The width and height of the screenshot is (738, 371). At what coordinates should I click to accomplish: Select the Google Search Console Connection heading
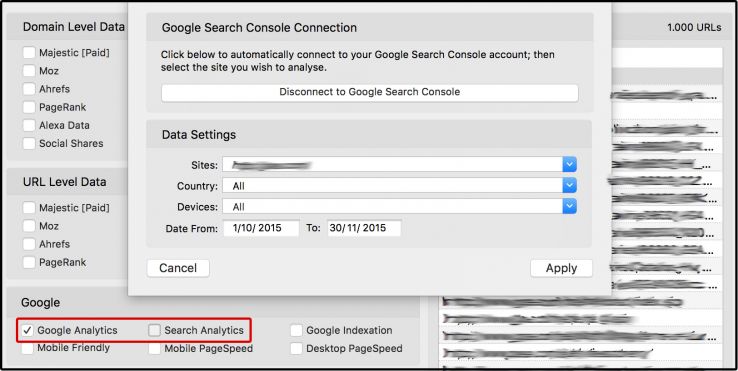pos(259,27)
